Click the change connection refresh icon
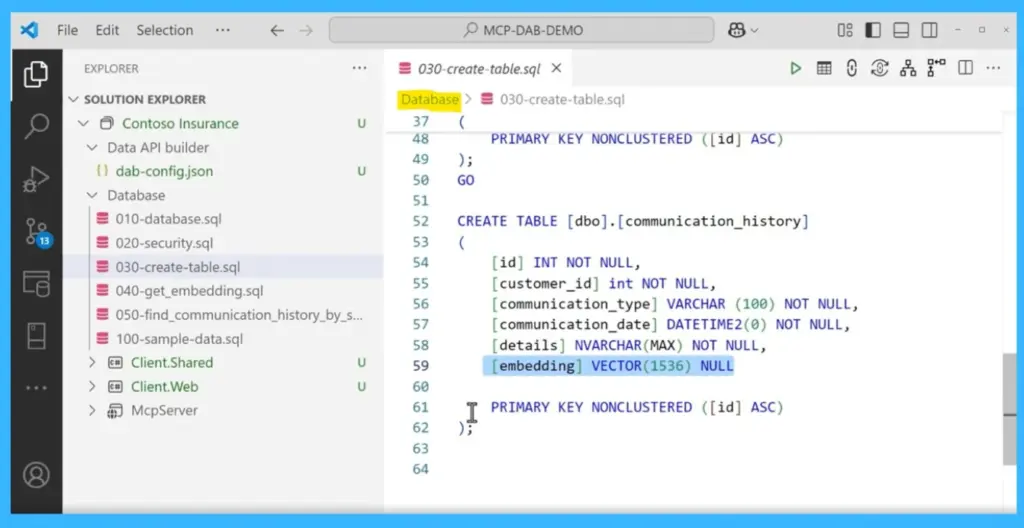This screenshot has height=528, width=1024. [880, 68]
